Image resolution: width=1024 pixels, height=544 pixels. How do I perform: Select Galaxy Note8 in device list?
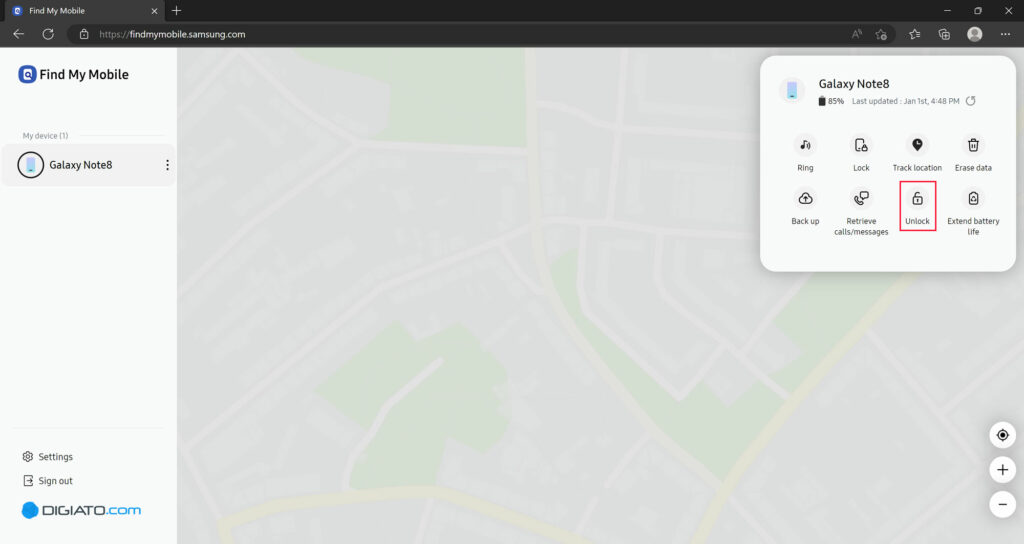point(89,165)
